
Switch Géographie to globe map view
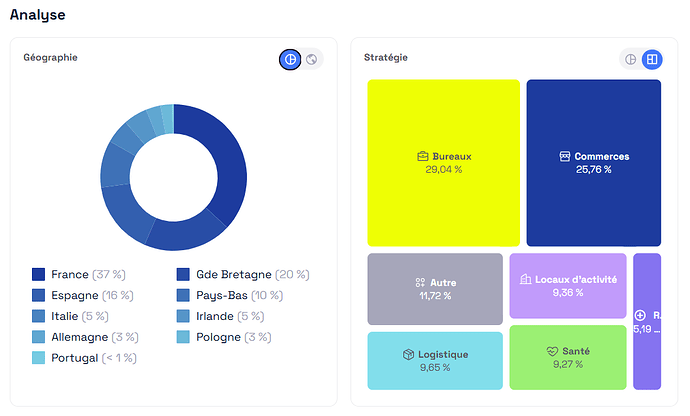coord(312,60)
